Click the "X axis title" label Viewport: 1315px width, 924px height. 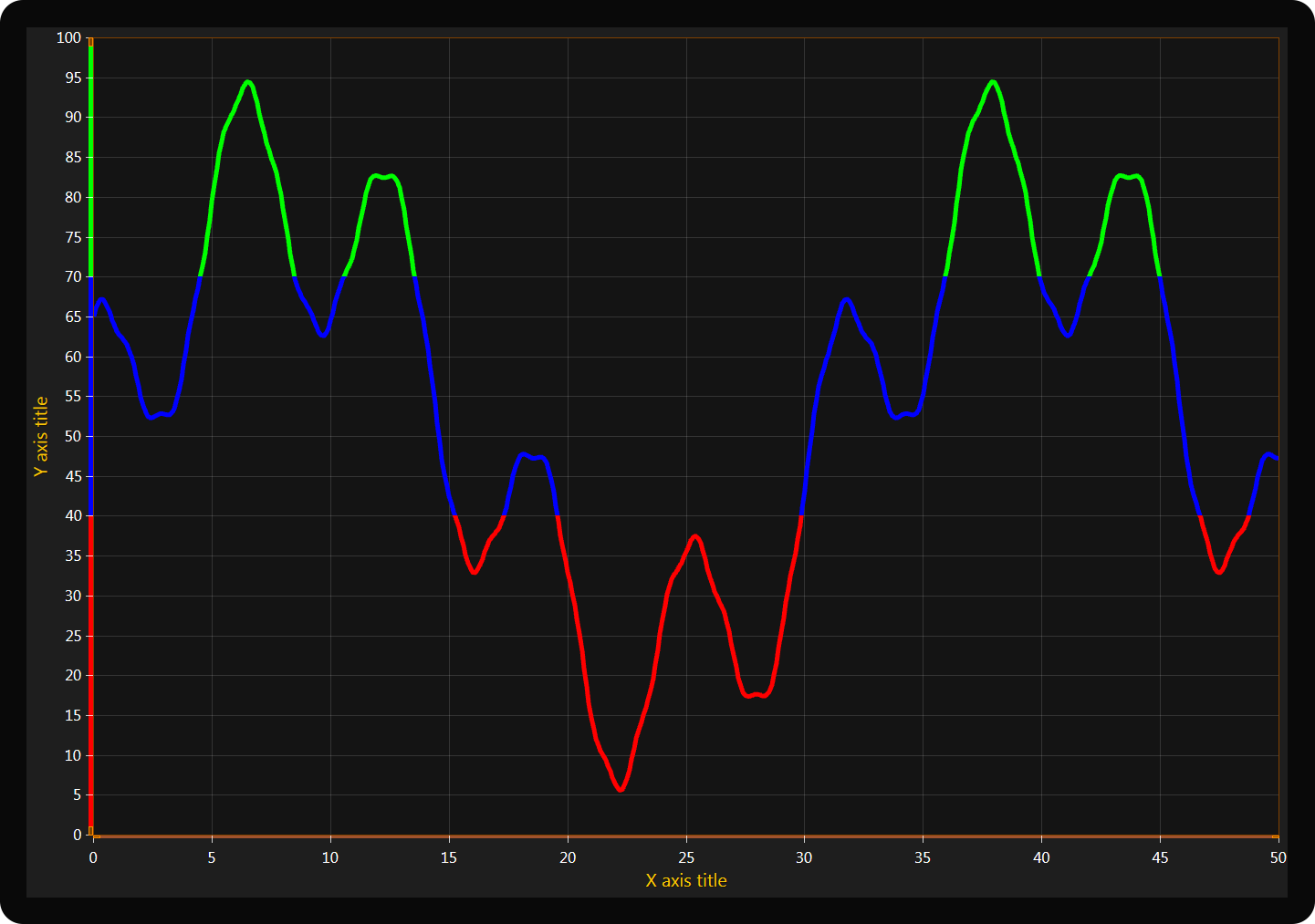pos(685,880)
